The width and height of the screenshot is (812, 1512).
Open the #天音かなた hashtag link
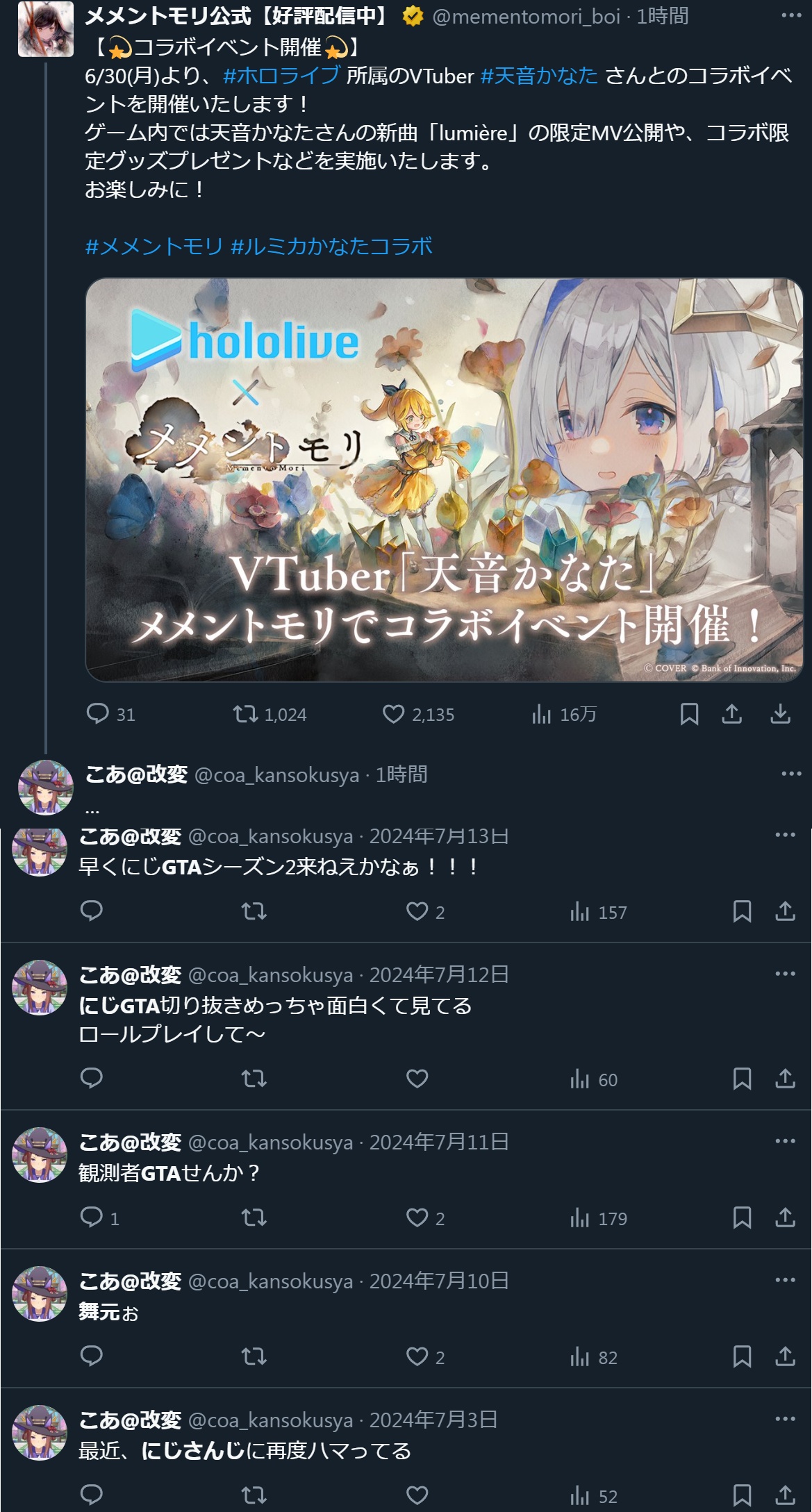point(539,75)
